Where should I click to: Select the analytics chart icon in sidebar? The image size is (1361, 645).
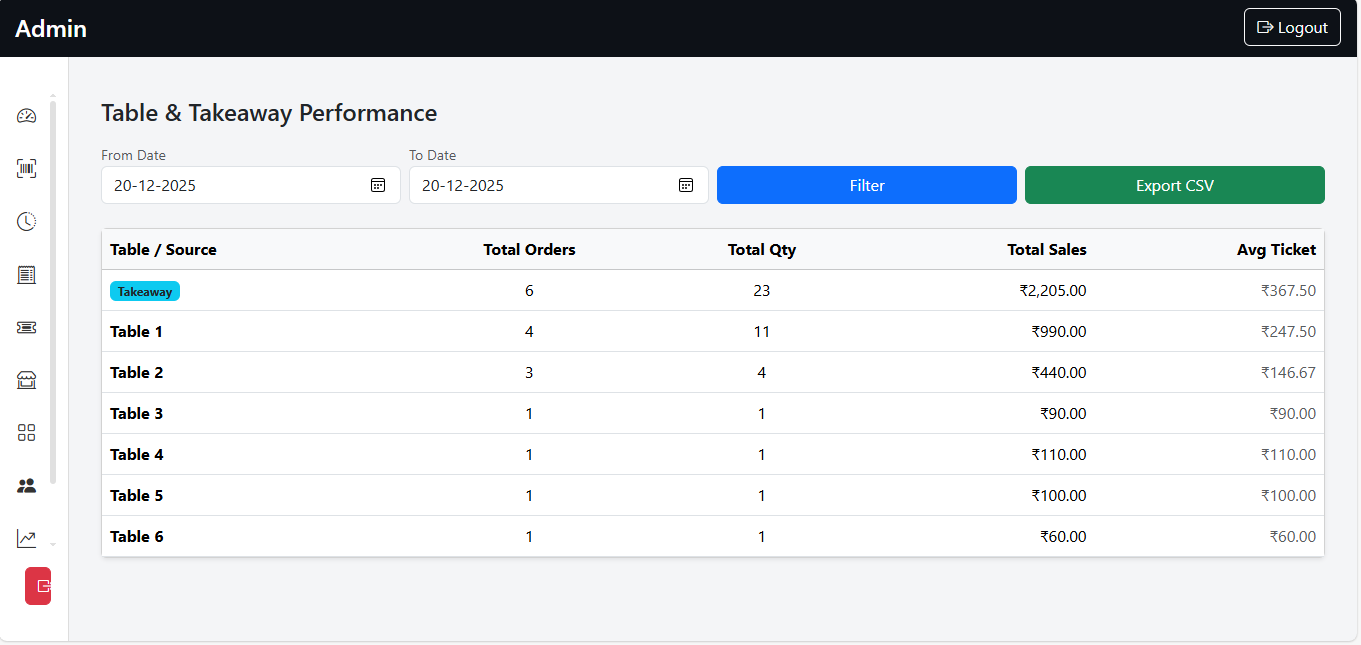[26, 538]
